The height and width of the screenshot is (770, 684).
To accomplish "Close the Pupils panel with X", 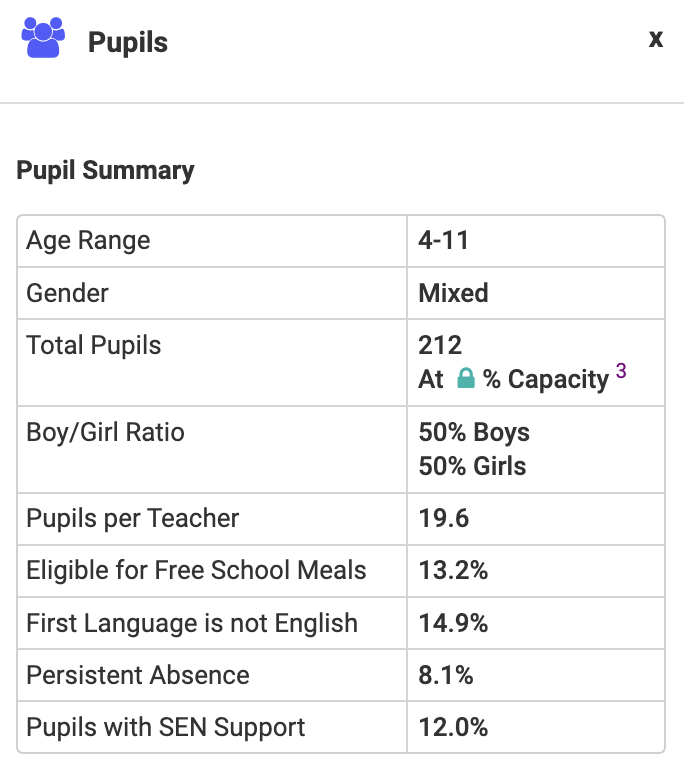I will click(x=656, y=39).
